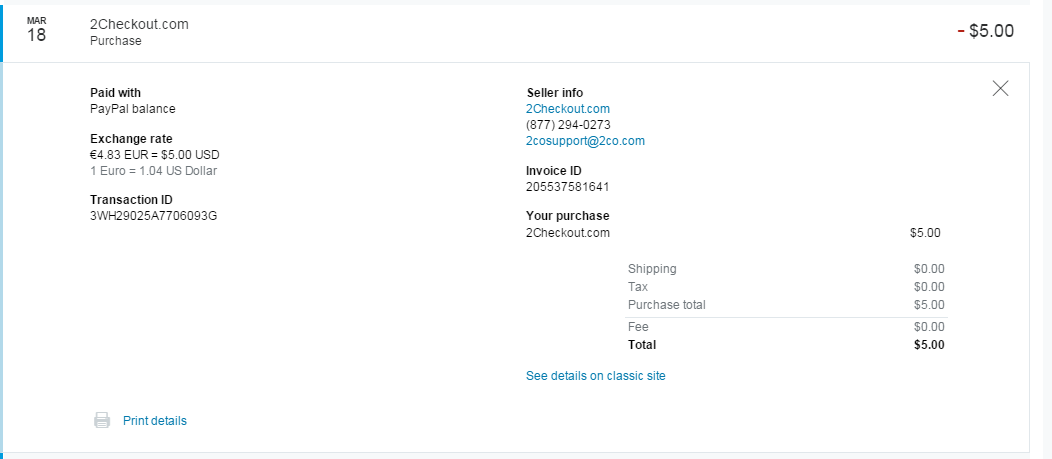Click the -$5.00 transaction amount
This screenshot has width=1052, height=459.
[985, 31]
